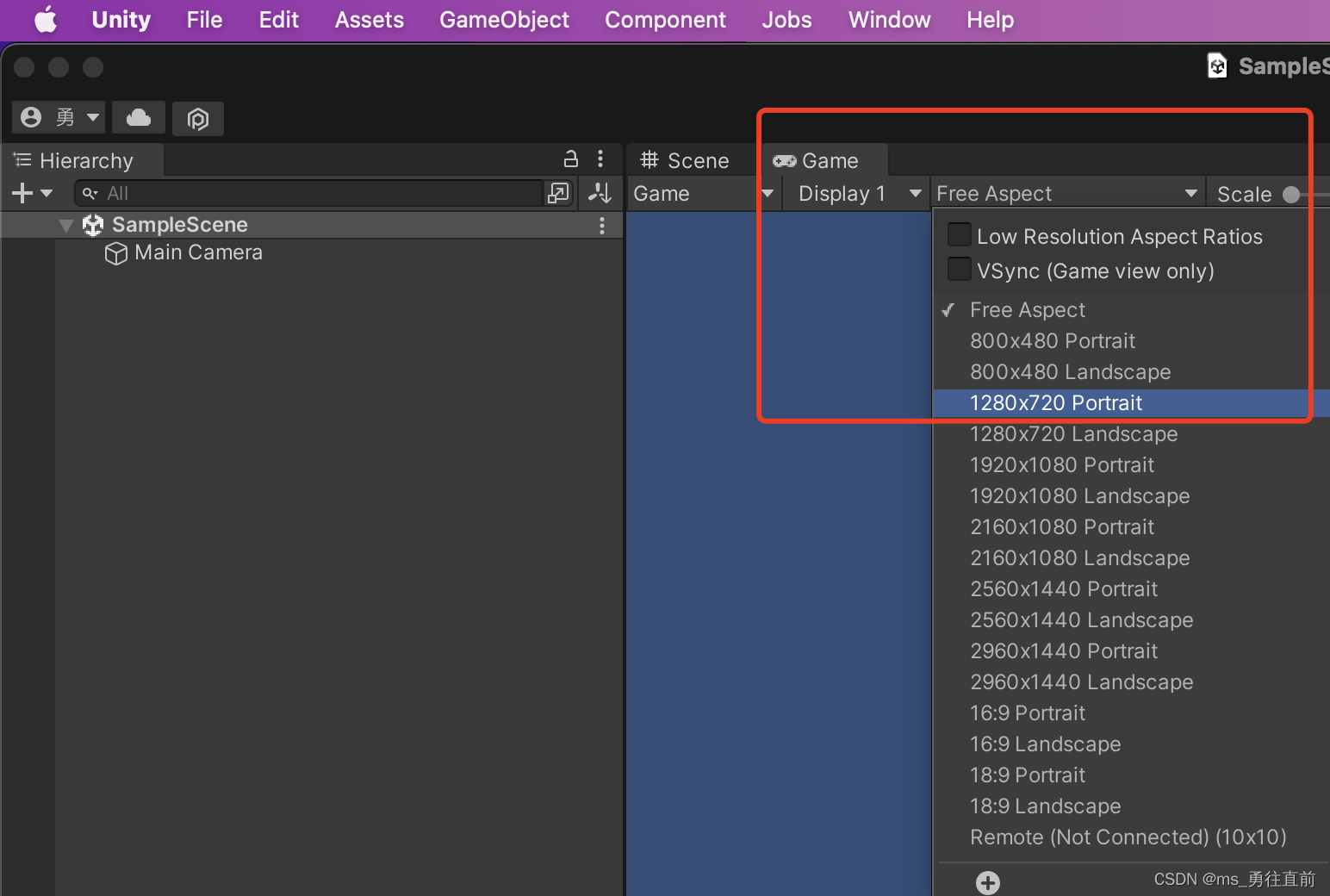Open the Hierarchy create plus dropdown
The height and width of the screenshot is (896, 1330).
coord(33,193)
